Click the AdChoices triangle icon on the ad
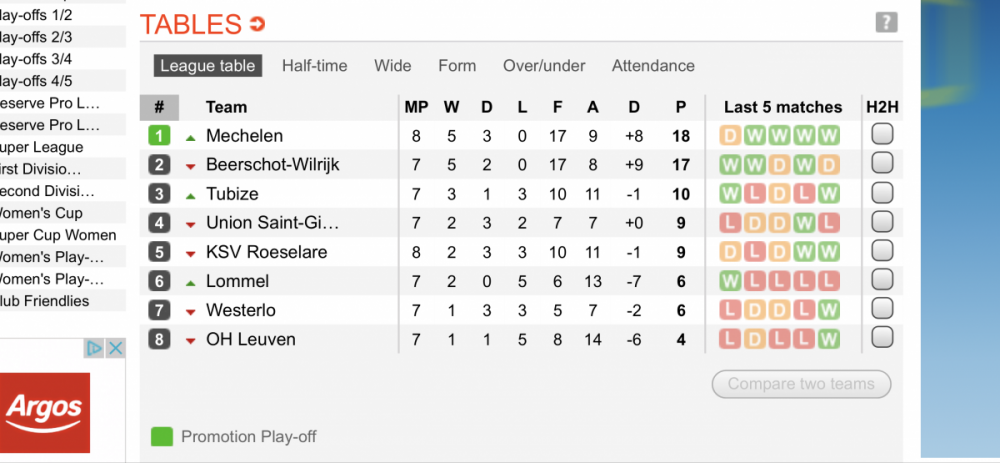This screenshot has width=1000, height=463. pos(94,348)
